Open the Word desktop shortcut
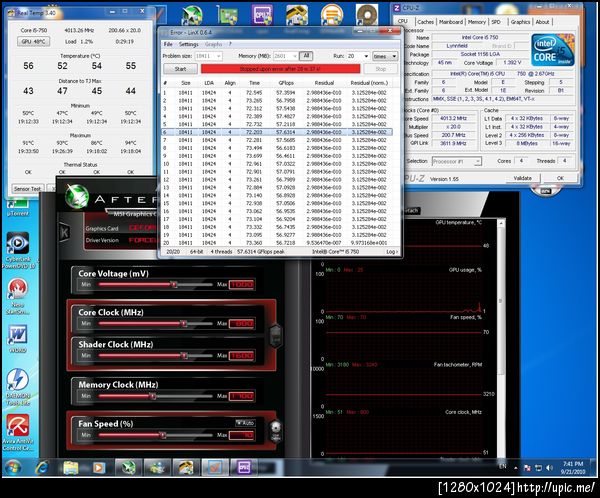 click(18, 339)
